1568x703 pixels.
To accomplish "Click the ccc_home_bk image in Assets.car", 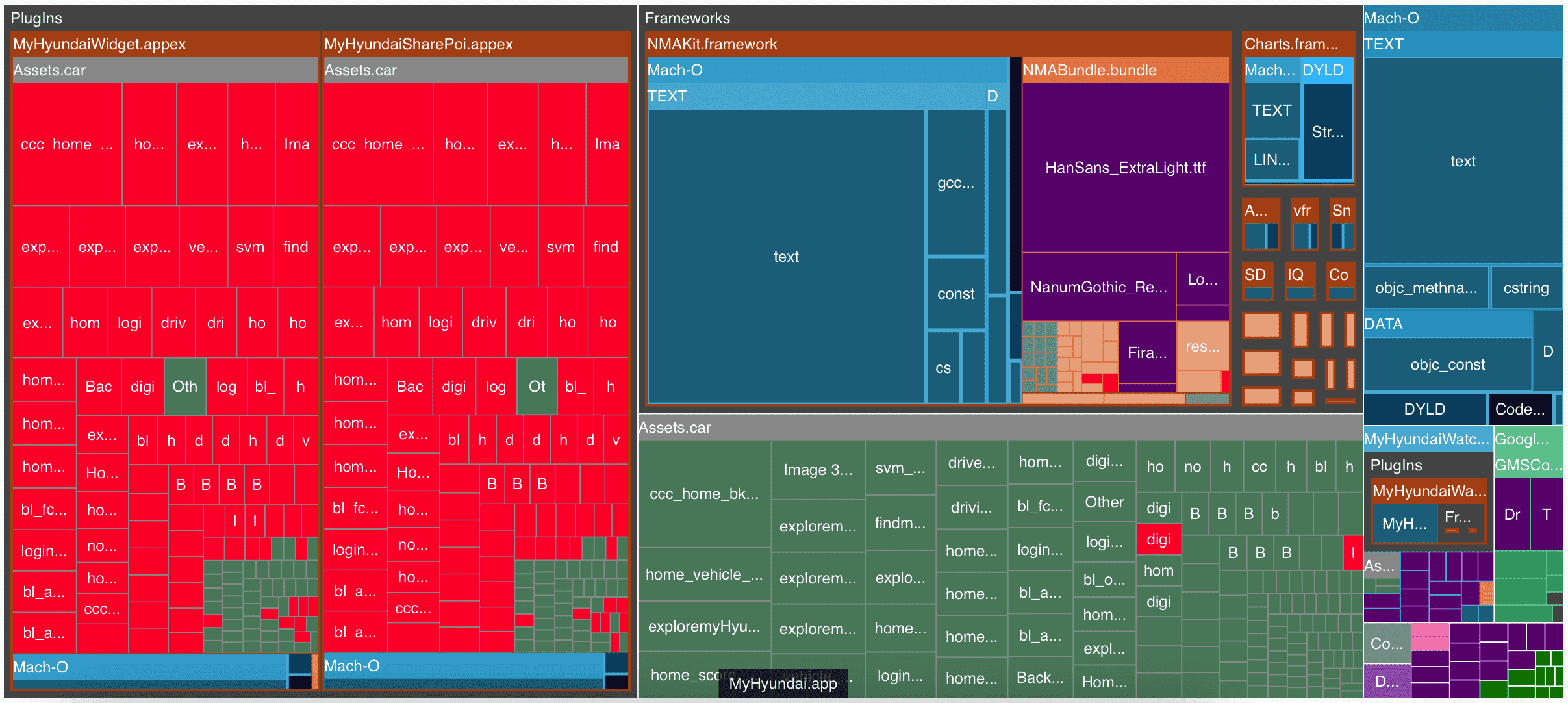I will (703, 494).
